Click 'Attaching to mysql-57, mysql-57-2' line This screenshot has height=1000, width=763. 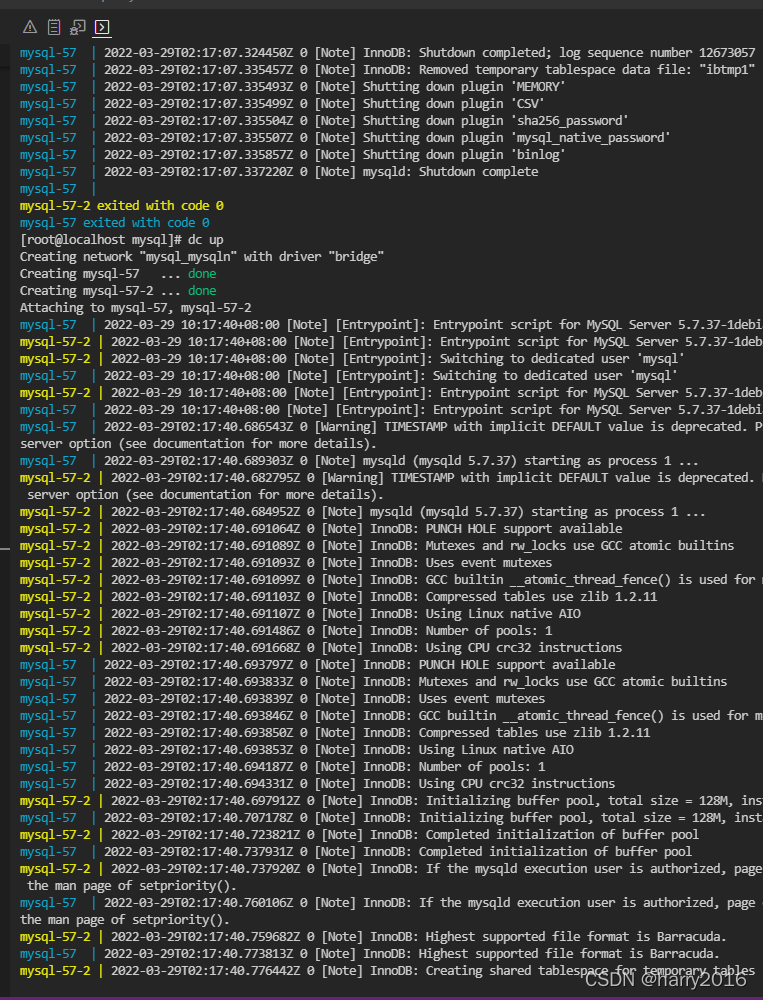tap(135, 307)
